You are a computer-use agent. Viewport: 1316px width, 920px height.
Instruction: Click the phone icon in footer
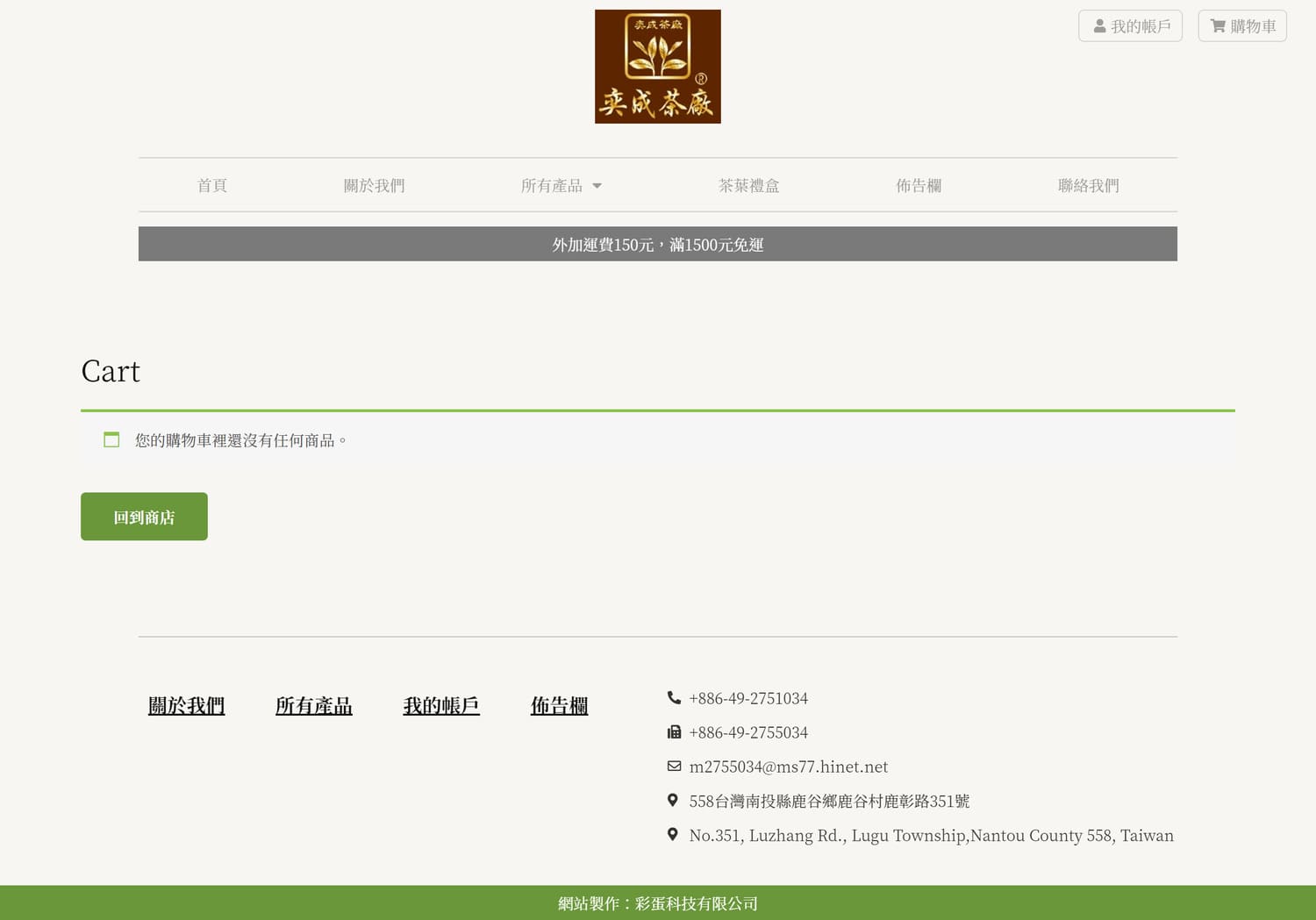click(x=674, y=698)
